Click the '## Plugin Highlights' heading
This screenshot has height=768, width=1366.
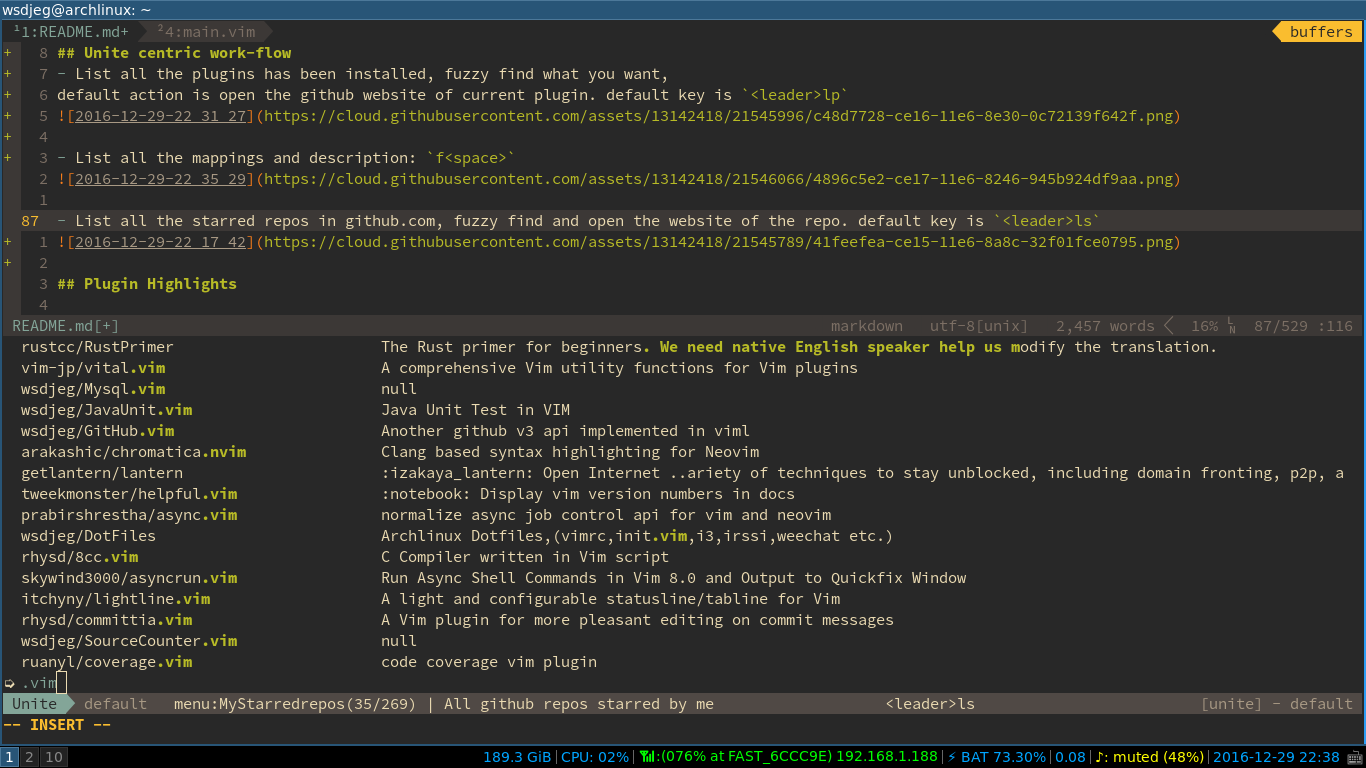[x=147, y=284]
